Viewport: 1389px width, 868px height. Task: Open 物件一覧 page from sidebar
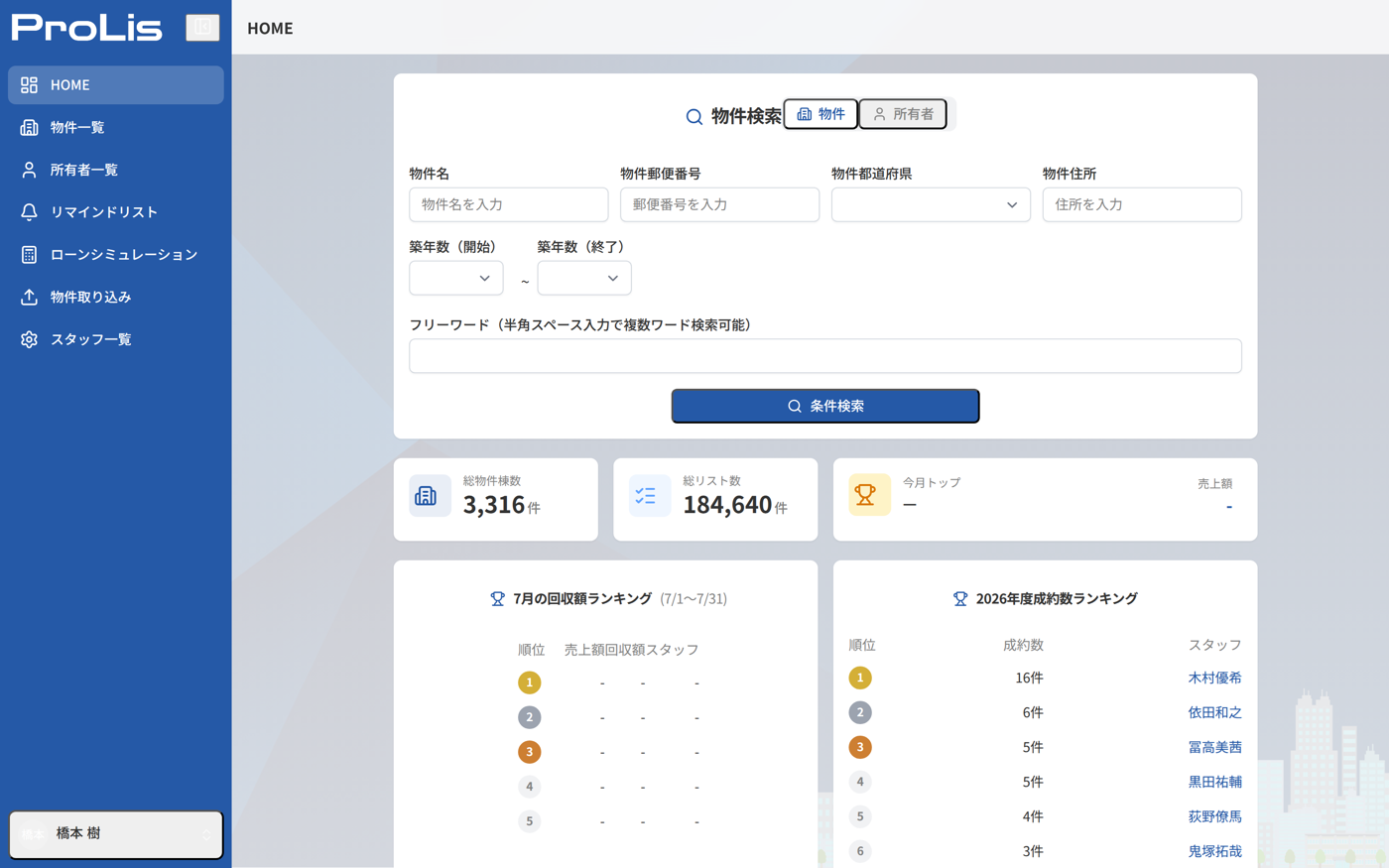pyautogui.click(x=116, y=128)
